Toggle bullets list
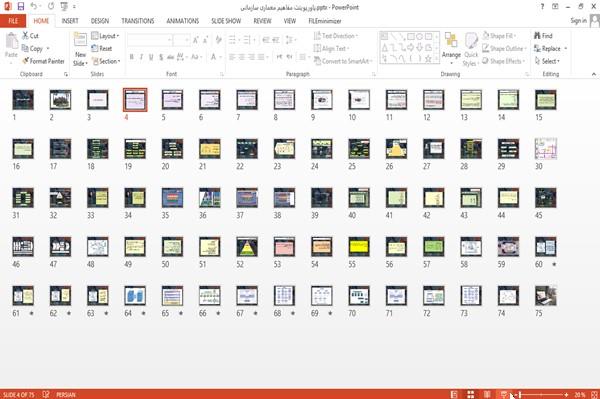600x399 pixels. (x=233, y=39)
